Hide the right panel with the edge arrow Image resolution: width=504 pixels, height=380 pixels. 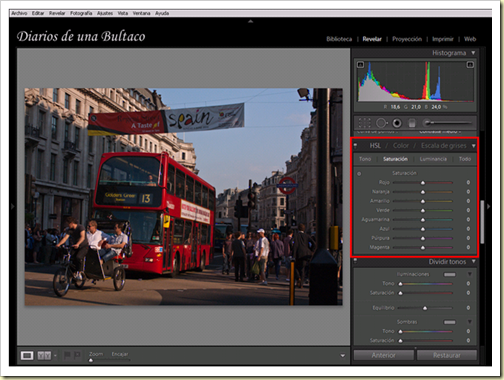pos(489,207)
